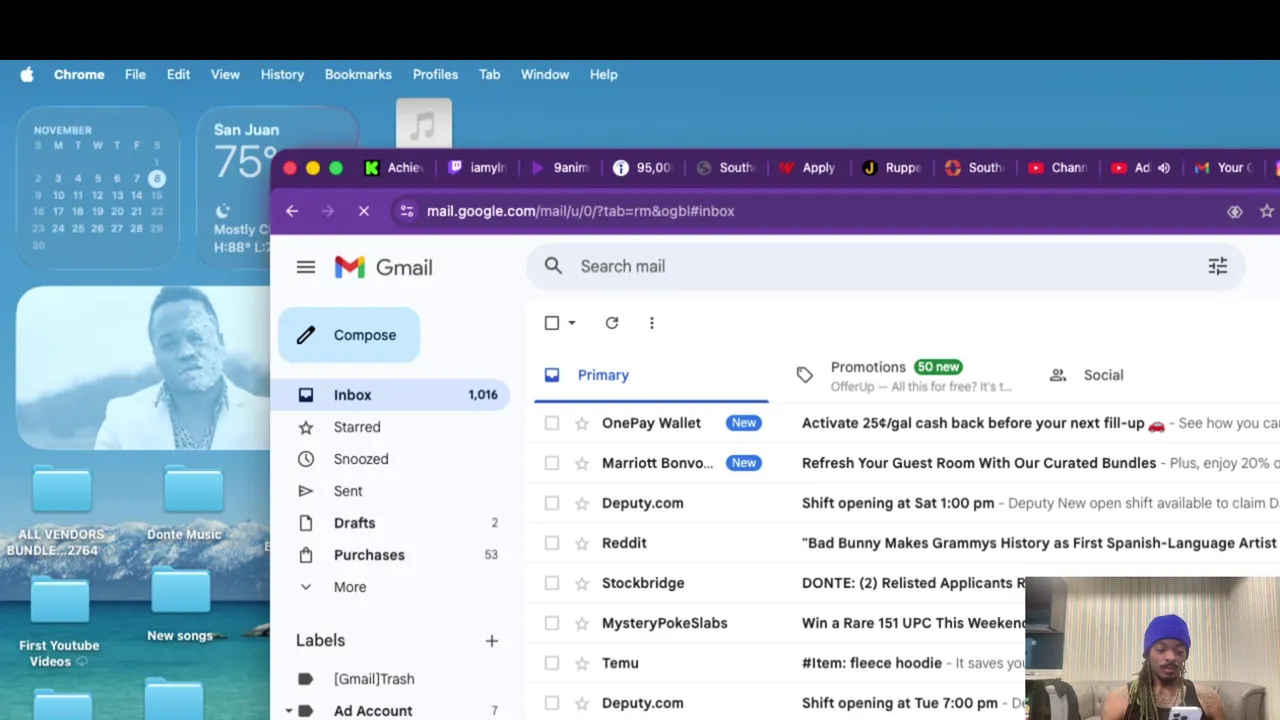The height and width of the screenshot is (720, 1280).
Task: Open search options filter icon
Action: [x=1217, y=266]
